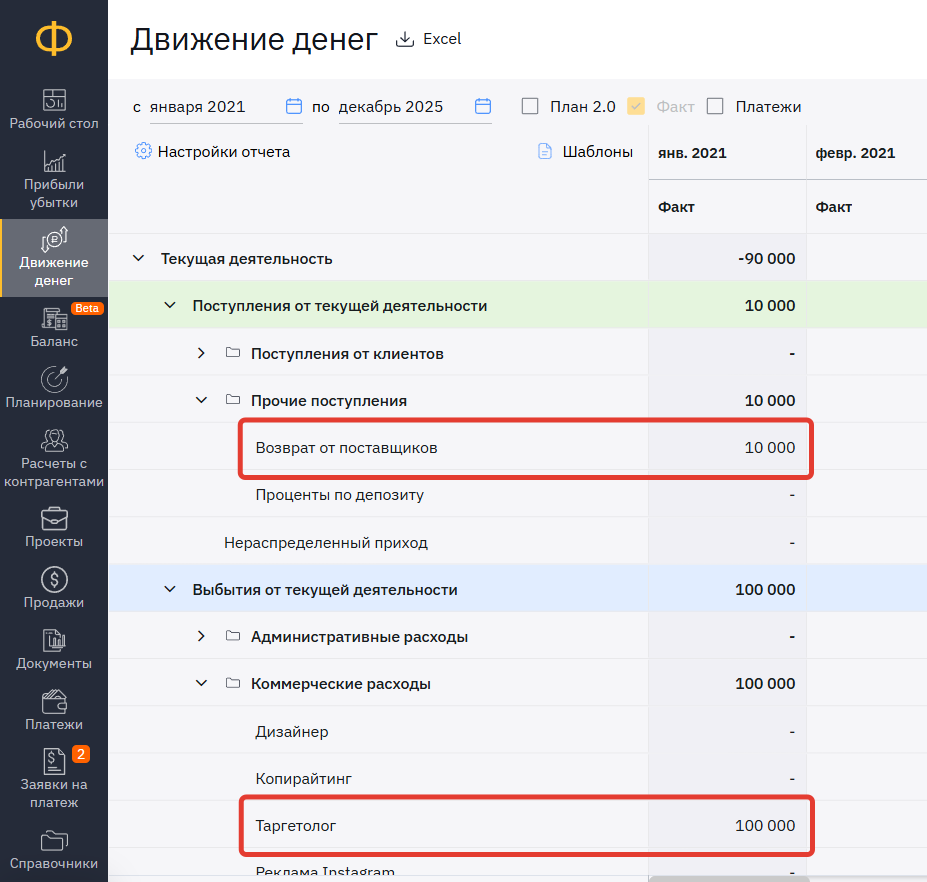Click the start date field январь 2021
Viewport: 927px width, 882px height.
tap(226, 107)
